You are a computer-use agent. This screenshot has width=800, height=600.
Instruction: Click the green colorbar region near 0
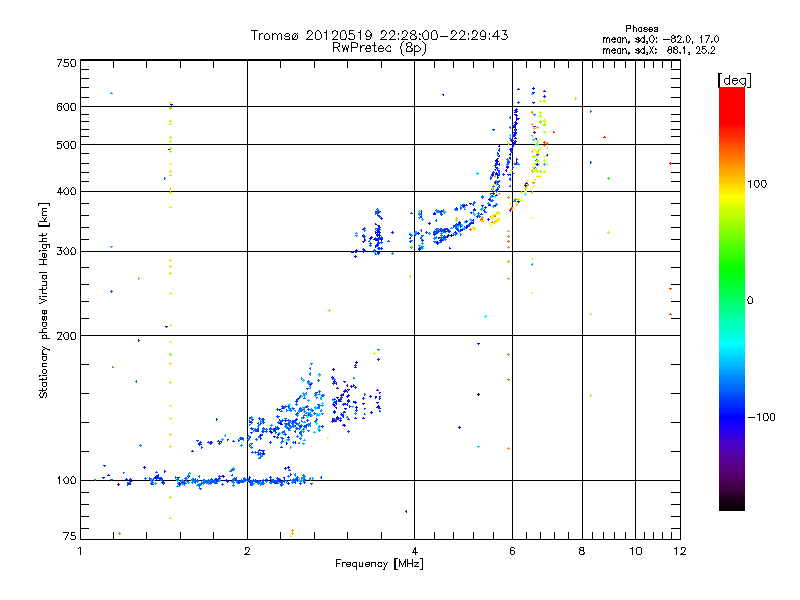[732, 286]
